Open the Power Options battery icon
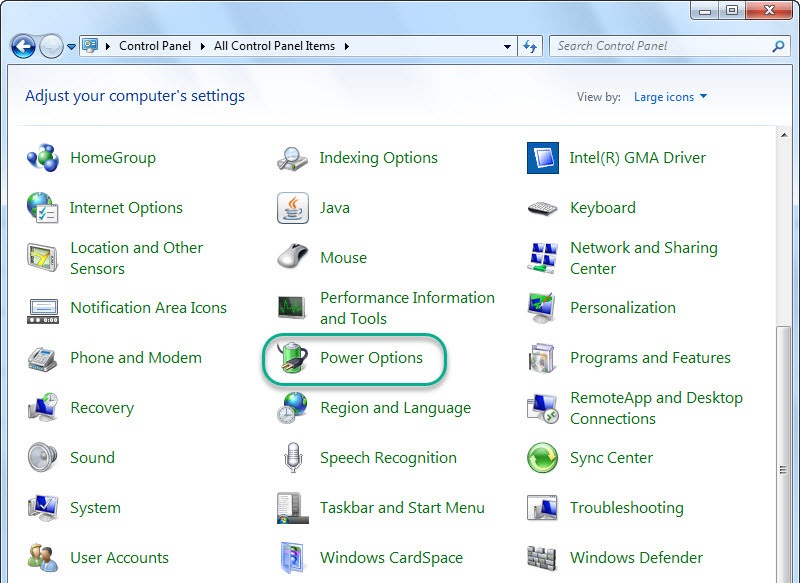The height and width of the screenshot is (583, 800). [293, 358]
